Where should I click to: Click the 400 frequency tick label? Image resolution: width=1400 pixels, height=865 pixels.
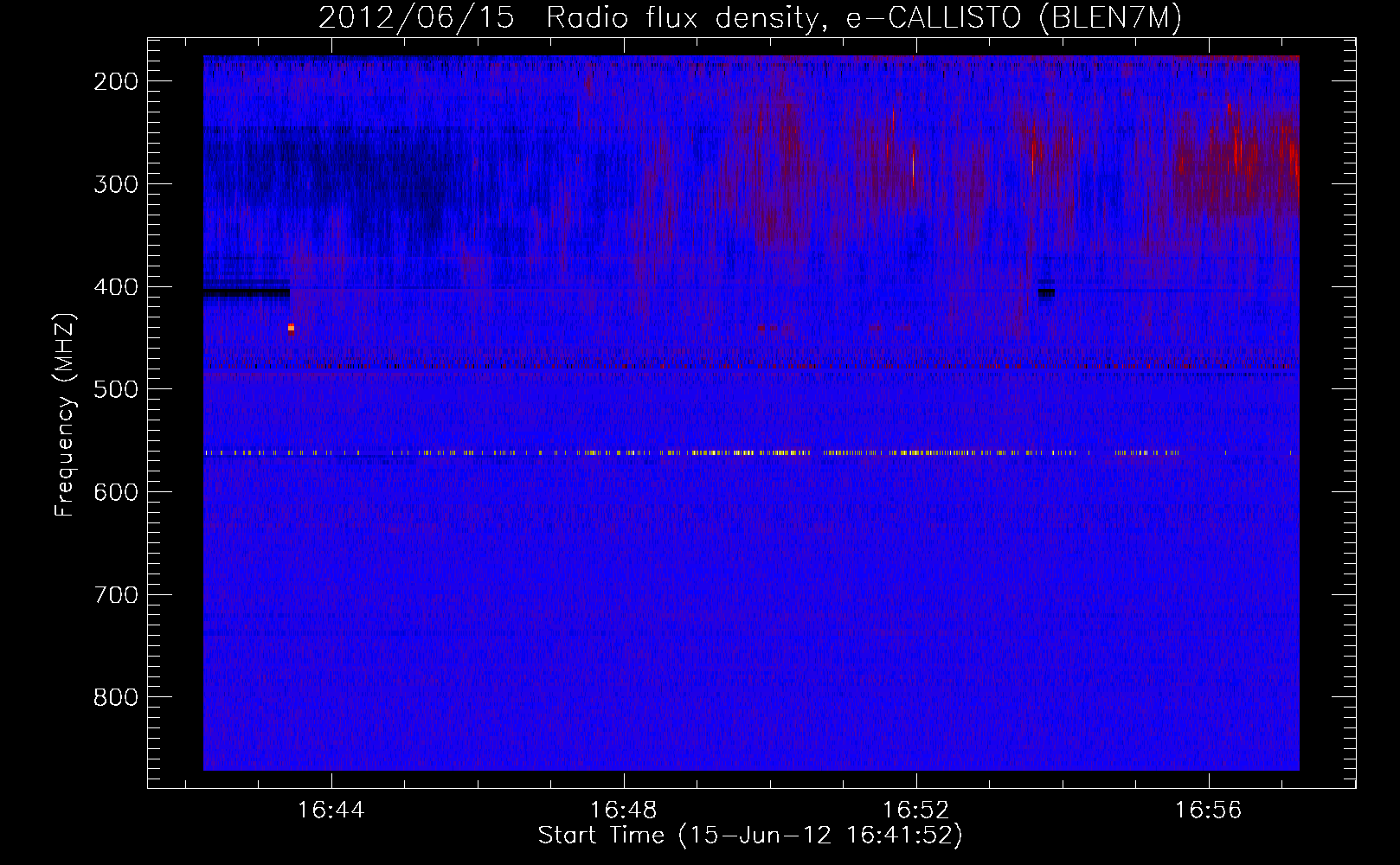tap(116, 287)
